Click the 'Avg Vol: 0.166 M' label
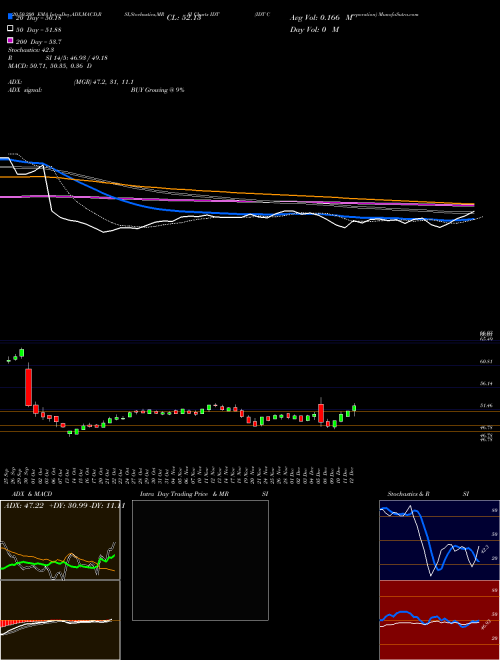Image resolution: width=500 pixels, height=660 pixels. 321,18
